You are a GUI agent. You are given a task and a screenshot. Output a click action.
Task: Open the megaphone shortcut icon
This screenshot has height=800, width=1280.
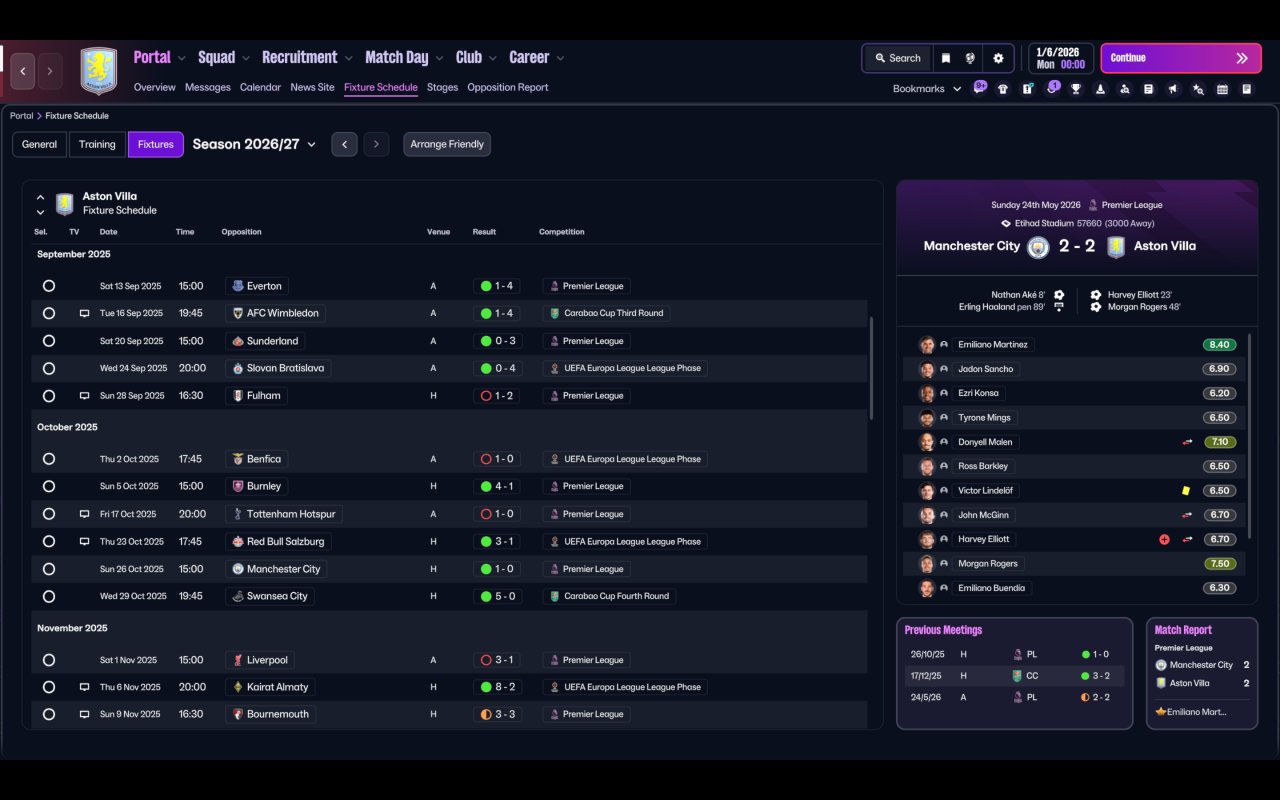(x=1173, y=89)
